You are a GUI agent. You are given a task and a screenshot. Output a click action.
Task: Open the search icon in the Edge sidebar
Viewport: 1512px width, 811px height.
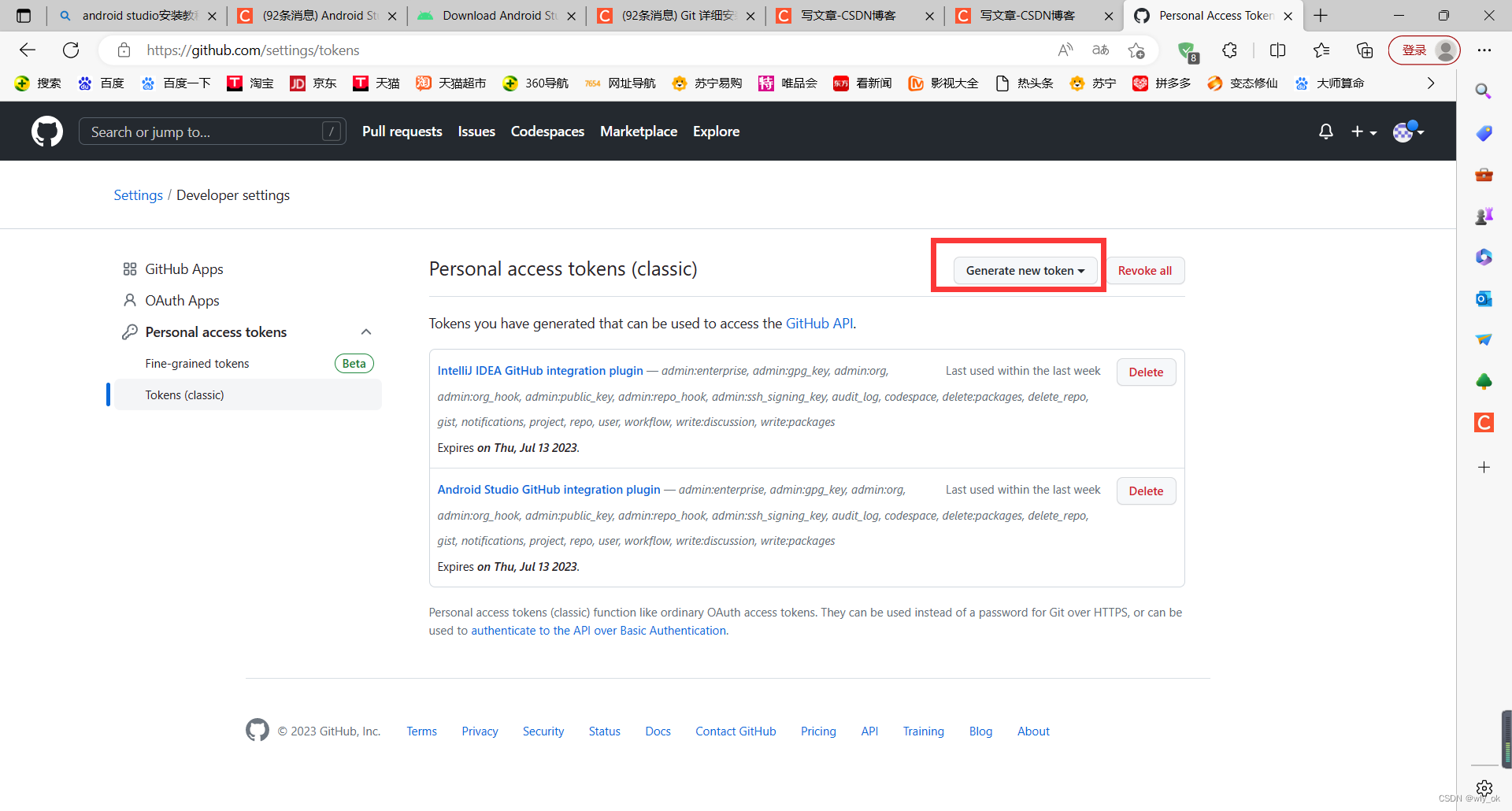coord(1484,91)
